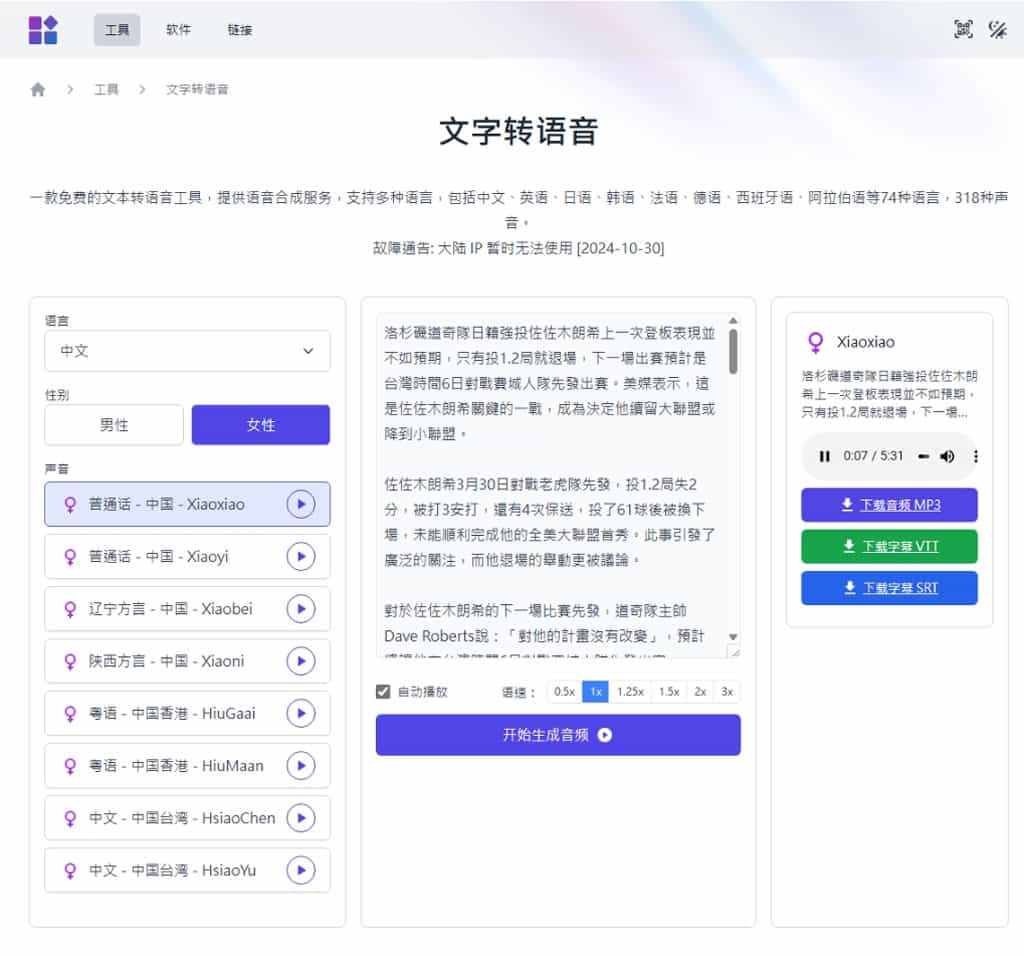
Task: Play sample of Xiaobei Liaoning dialect voice
Action: (x=300, y=609)
